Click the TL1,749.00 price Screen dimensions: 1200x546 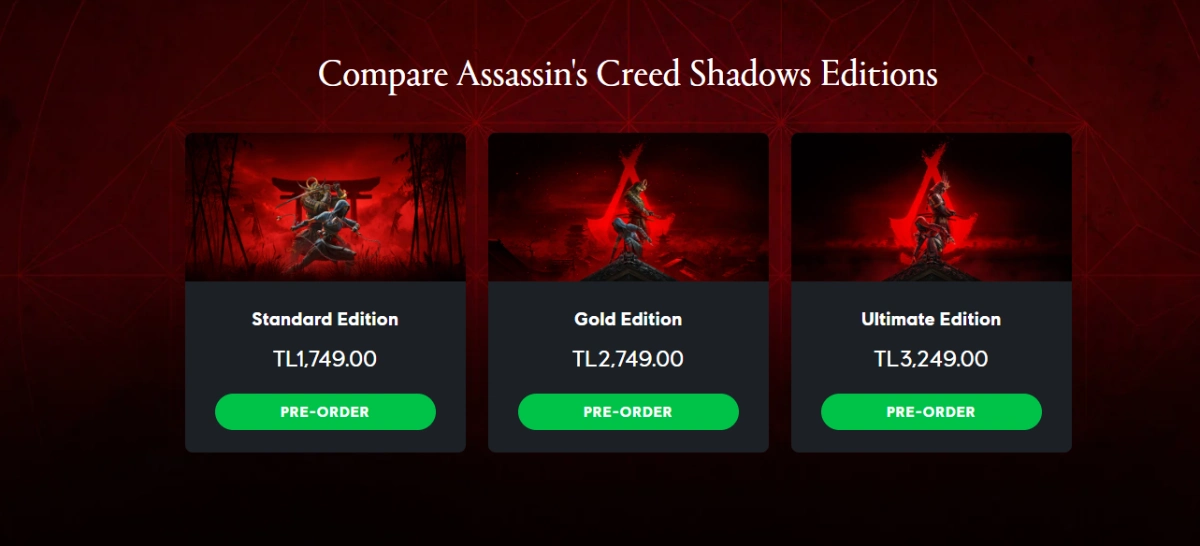(325, 359)
